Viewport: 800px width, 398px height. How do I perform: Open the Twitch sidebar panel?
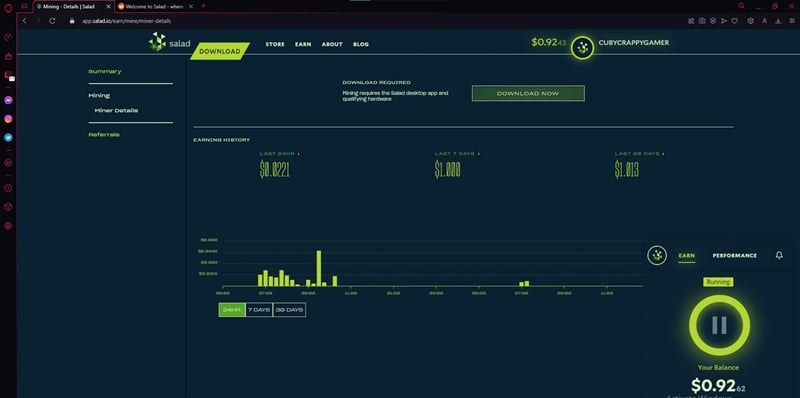[9, 76]
